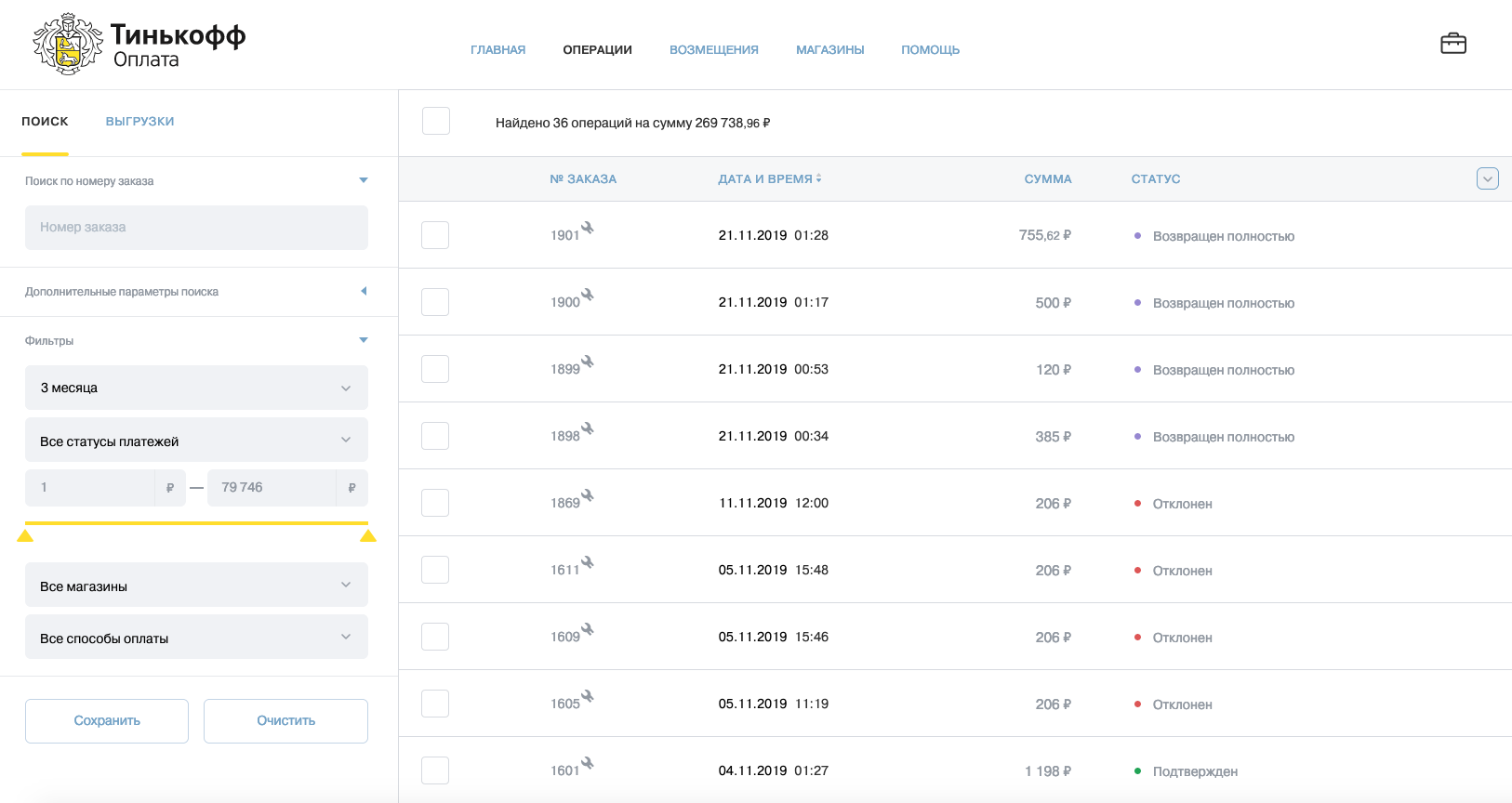The image size is (1512, 803).
Task: Open the column settings chevron in the table header
Action: 1487,178
